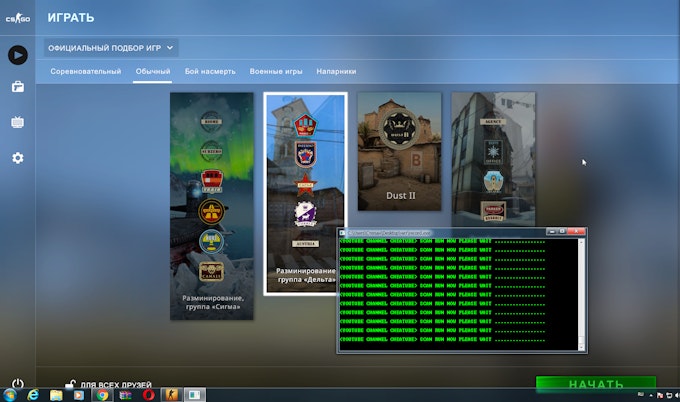Click the CS:GO logo in sidebar
Viewport: 680px width, 402px height.
point(17,18)
